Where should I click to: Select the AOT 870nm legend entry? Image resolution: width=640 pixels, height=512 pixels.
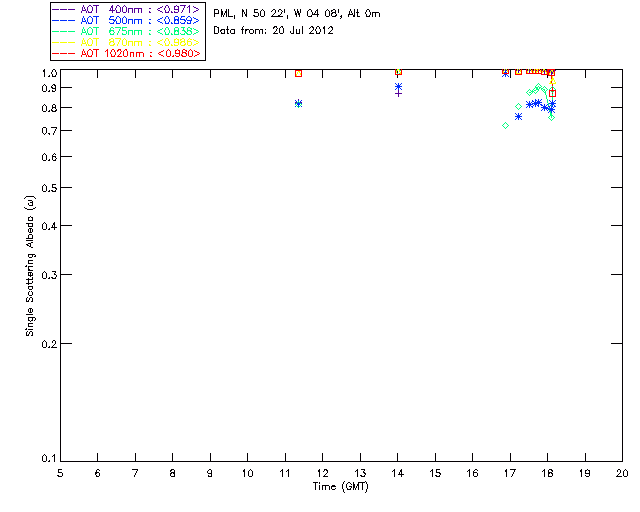tap(126, 42)
